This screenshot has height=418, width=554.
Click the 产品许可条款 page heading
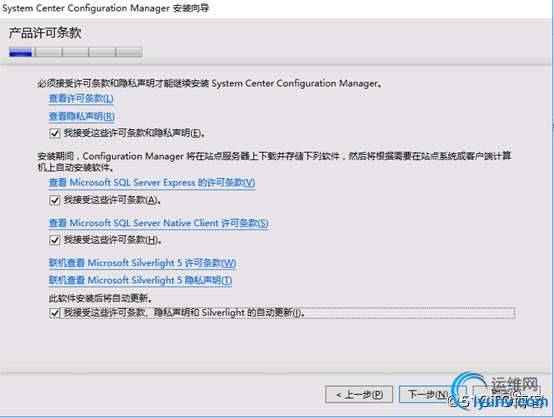(x=45, y=33)
